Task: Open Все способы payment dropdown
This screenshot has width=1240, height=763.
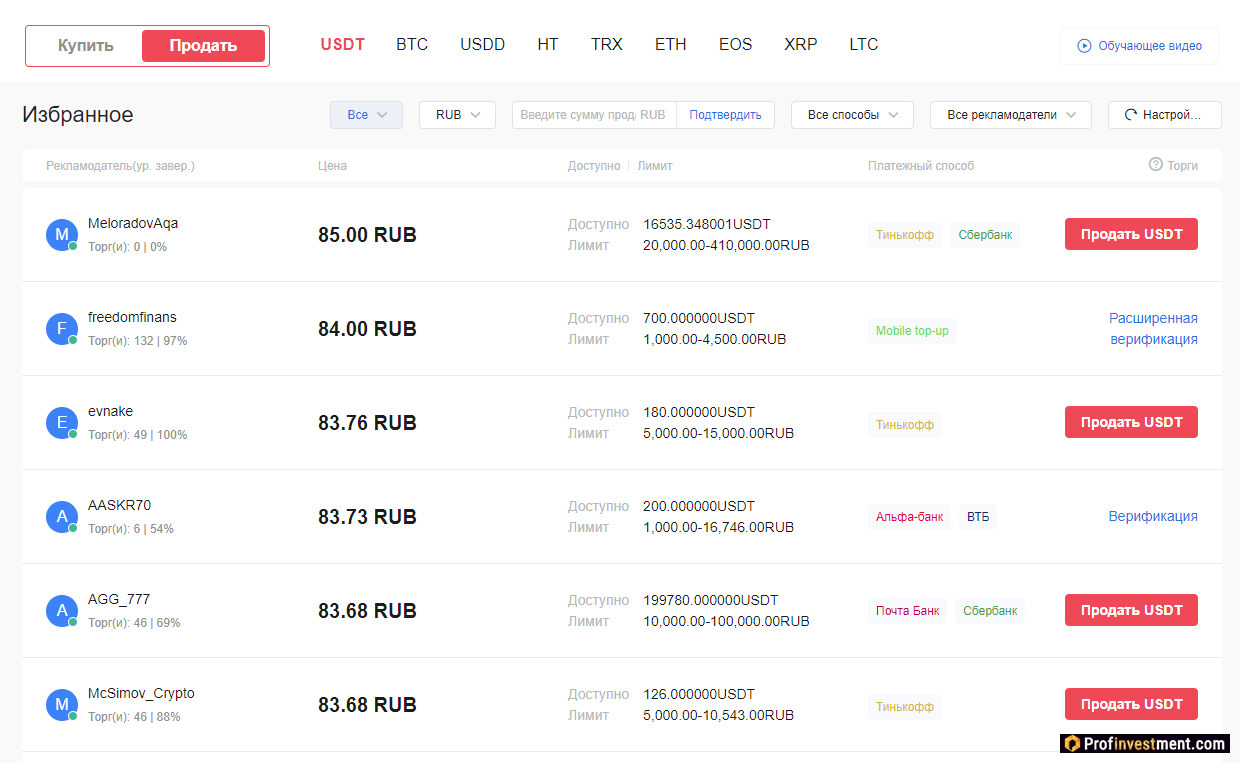Action: [852, 115]
